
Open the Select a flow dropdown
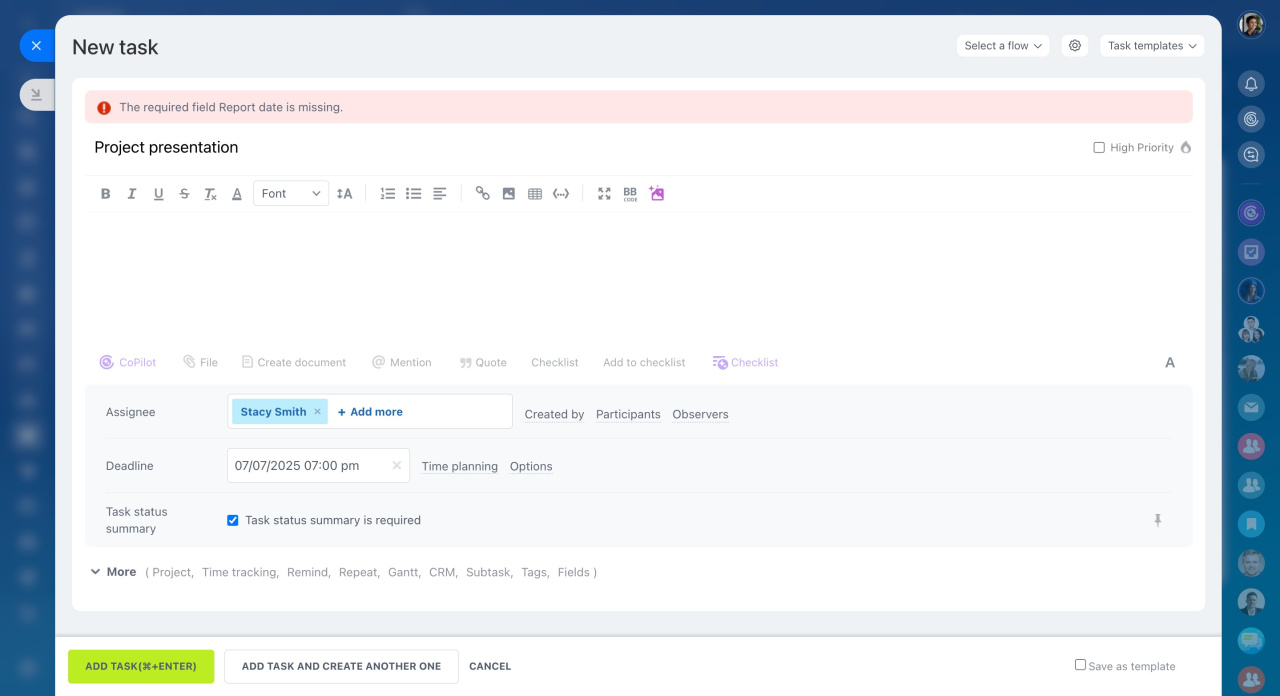coord(1003,46)
